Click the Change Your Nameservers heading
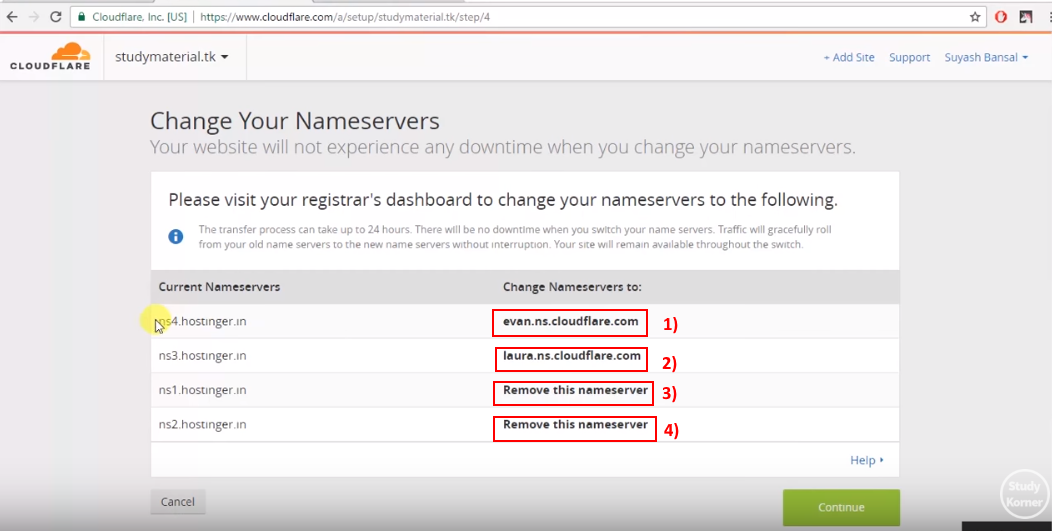This screenshot has height=531, width=1052. click(x=295, y=121)
